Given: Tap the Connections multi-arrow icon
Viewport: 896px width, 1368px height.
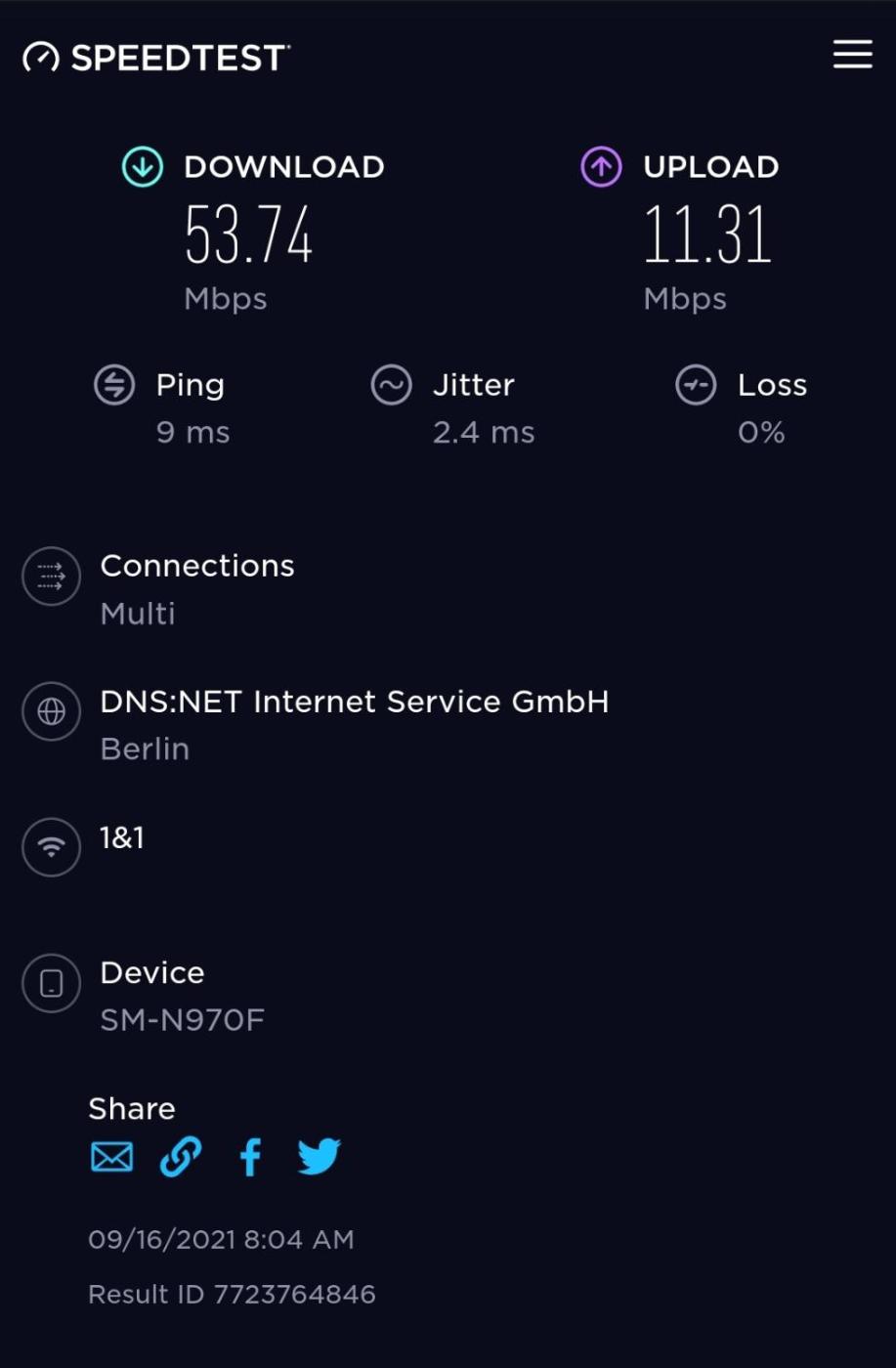Looking at the screenshot, I should [x=52, y=577].
